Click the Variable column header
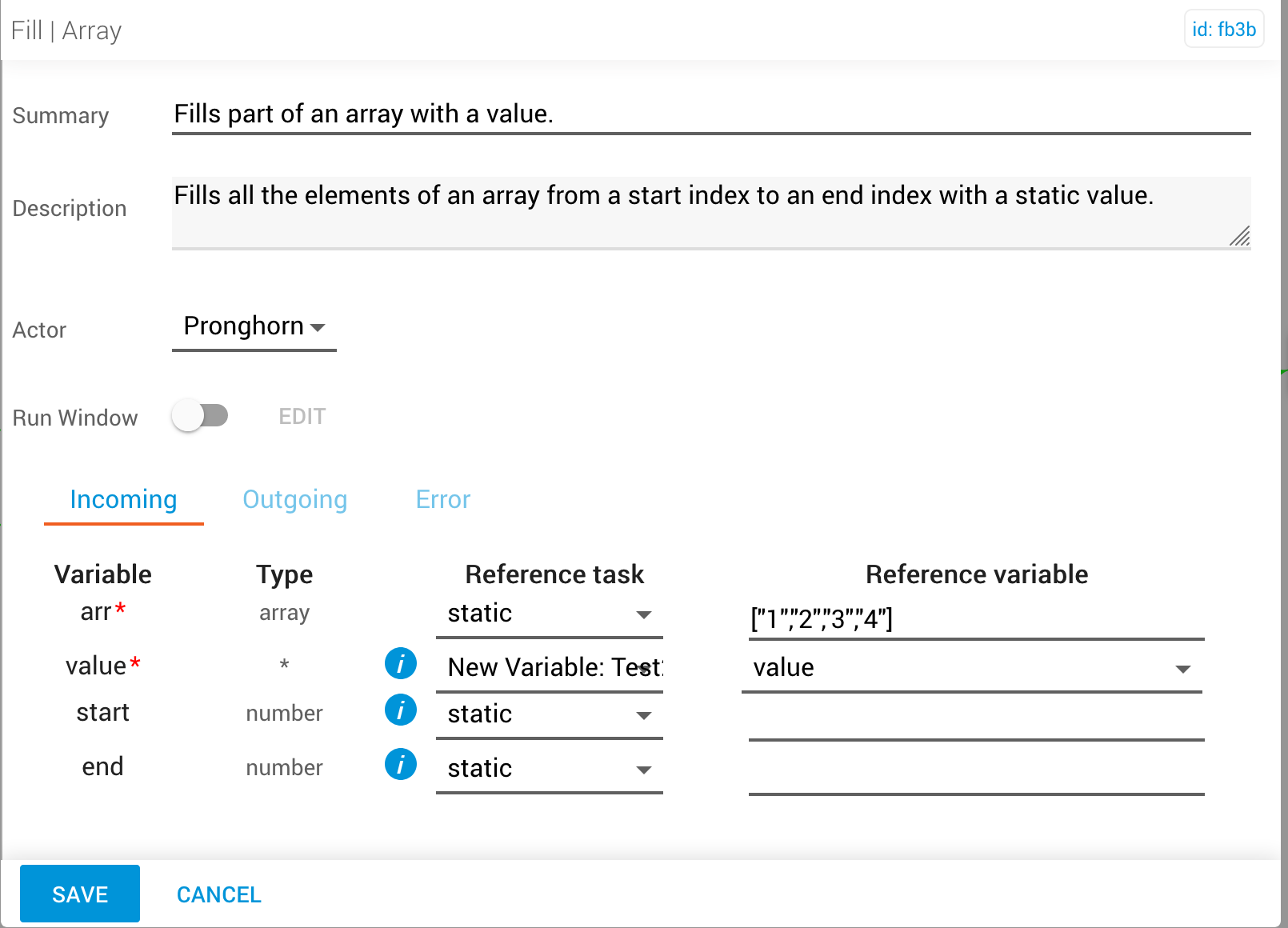The width and height of the screenshot is (1288, 928). coord(103,574)
